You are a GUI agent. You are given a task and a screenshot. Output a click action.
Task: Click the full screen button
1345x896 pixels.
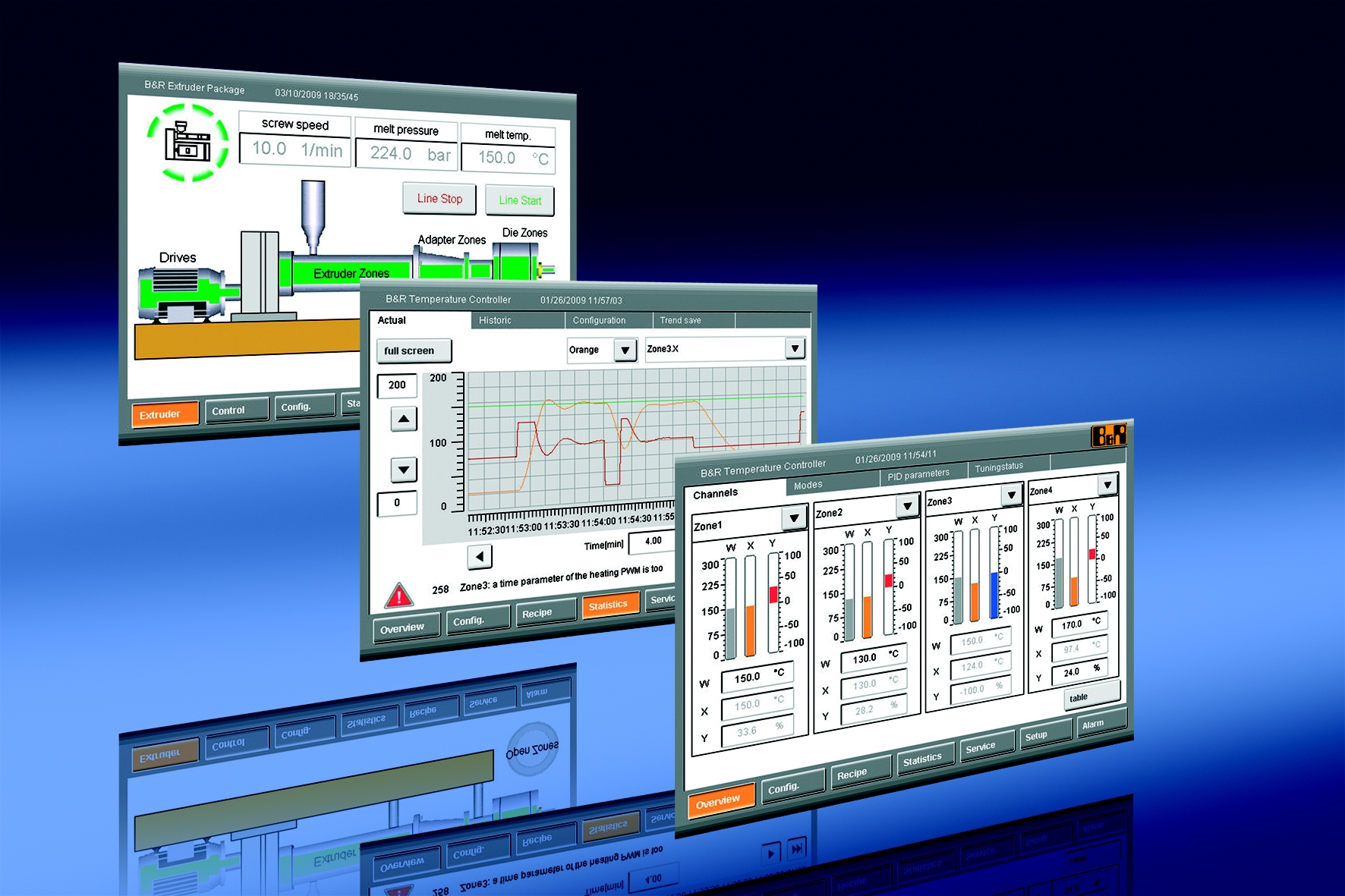click(414, 351)
